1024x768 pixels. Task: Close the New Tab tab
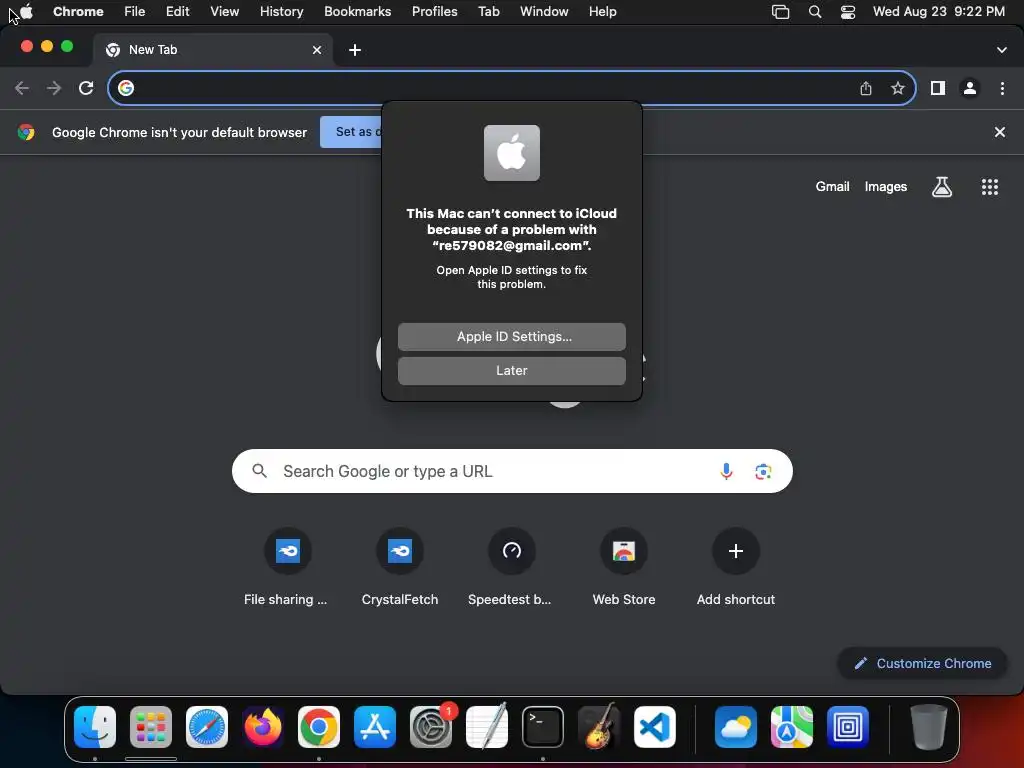coord(317,50)
